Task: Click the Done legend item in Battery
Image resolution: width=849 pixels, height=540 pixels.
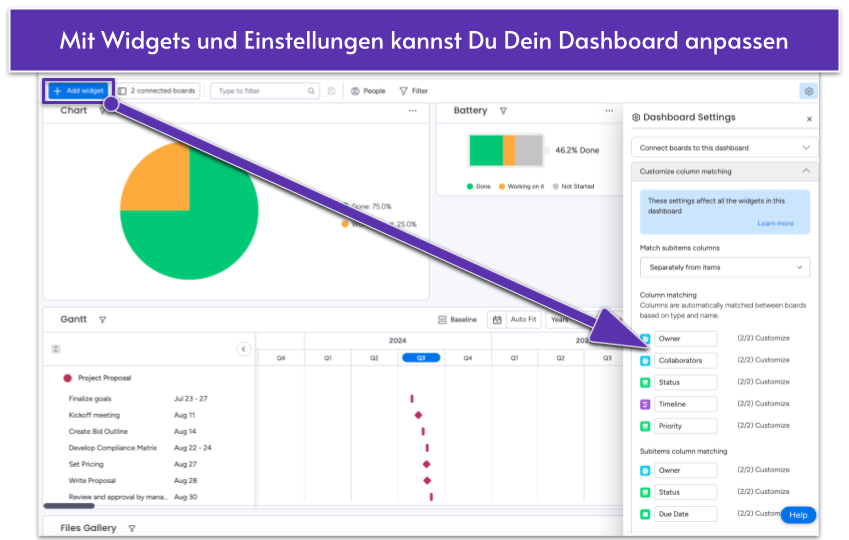Action: click(x=479, y=186)
